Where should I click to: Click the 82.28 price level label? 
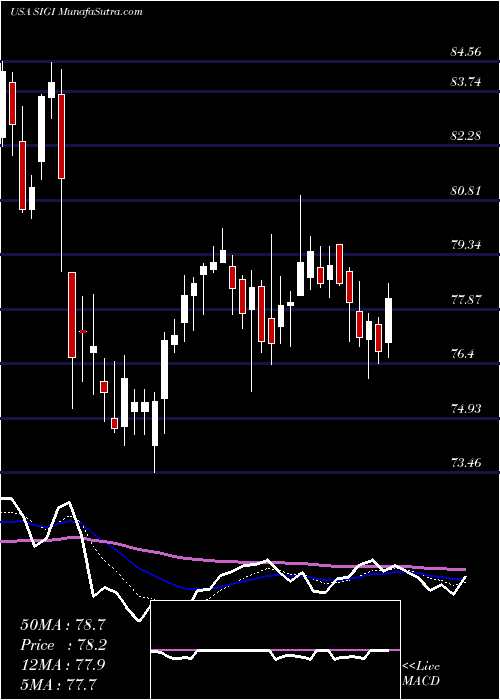pos(466,136)
